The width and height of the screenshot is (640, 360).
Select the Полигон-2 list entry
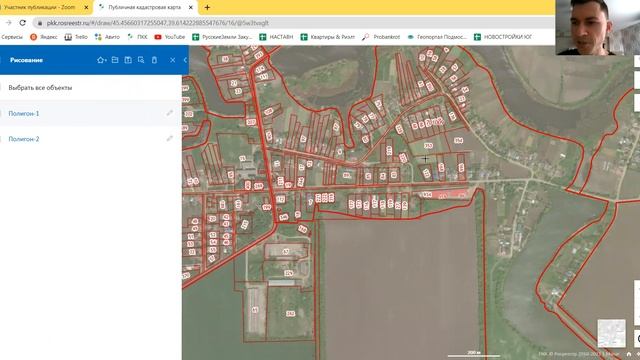click(x=91, y=139)
